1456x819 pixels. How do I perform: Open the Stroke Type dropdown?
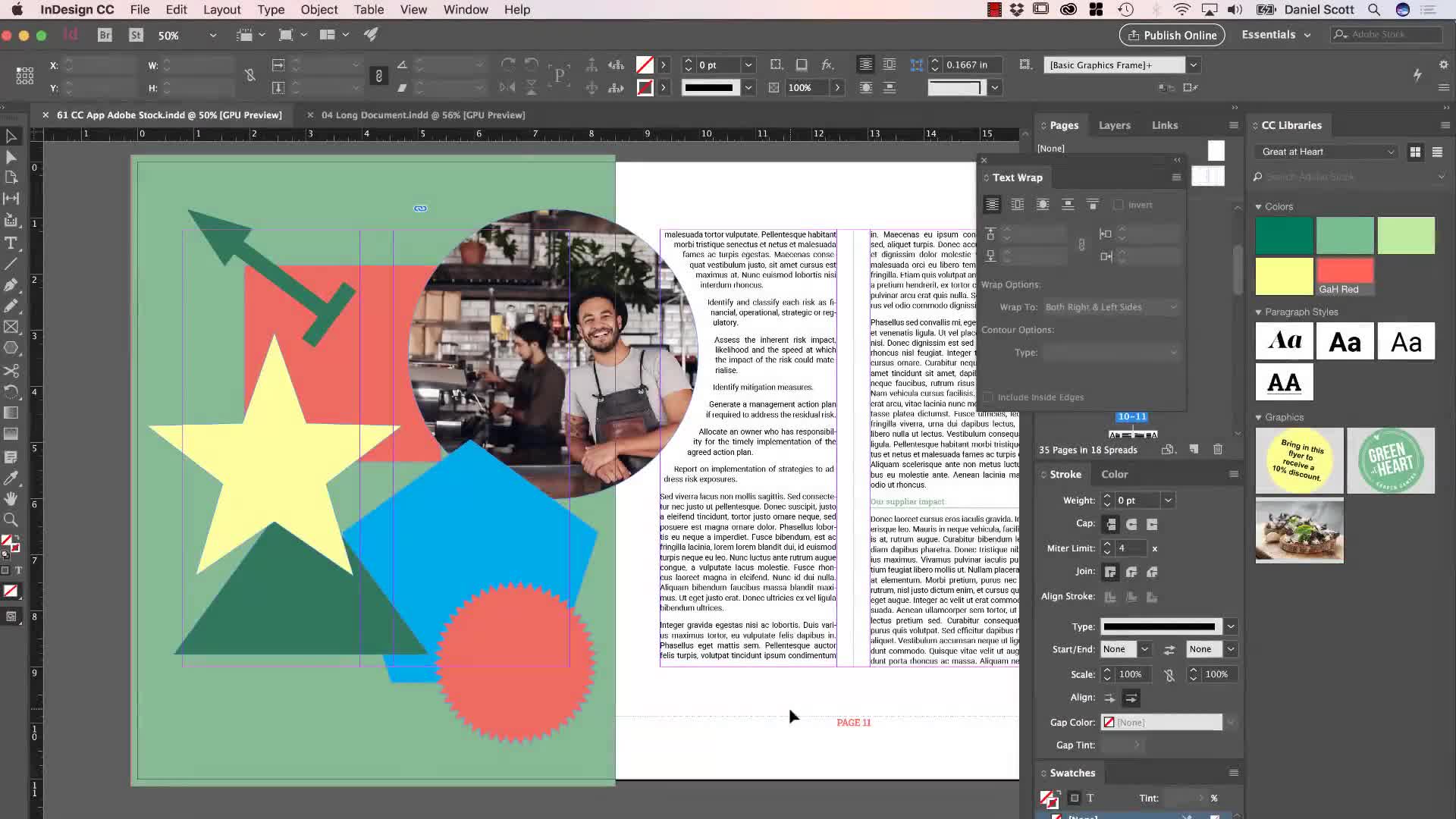click(x=1231, y=627)
